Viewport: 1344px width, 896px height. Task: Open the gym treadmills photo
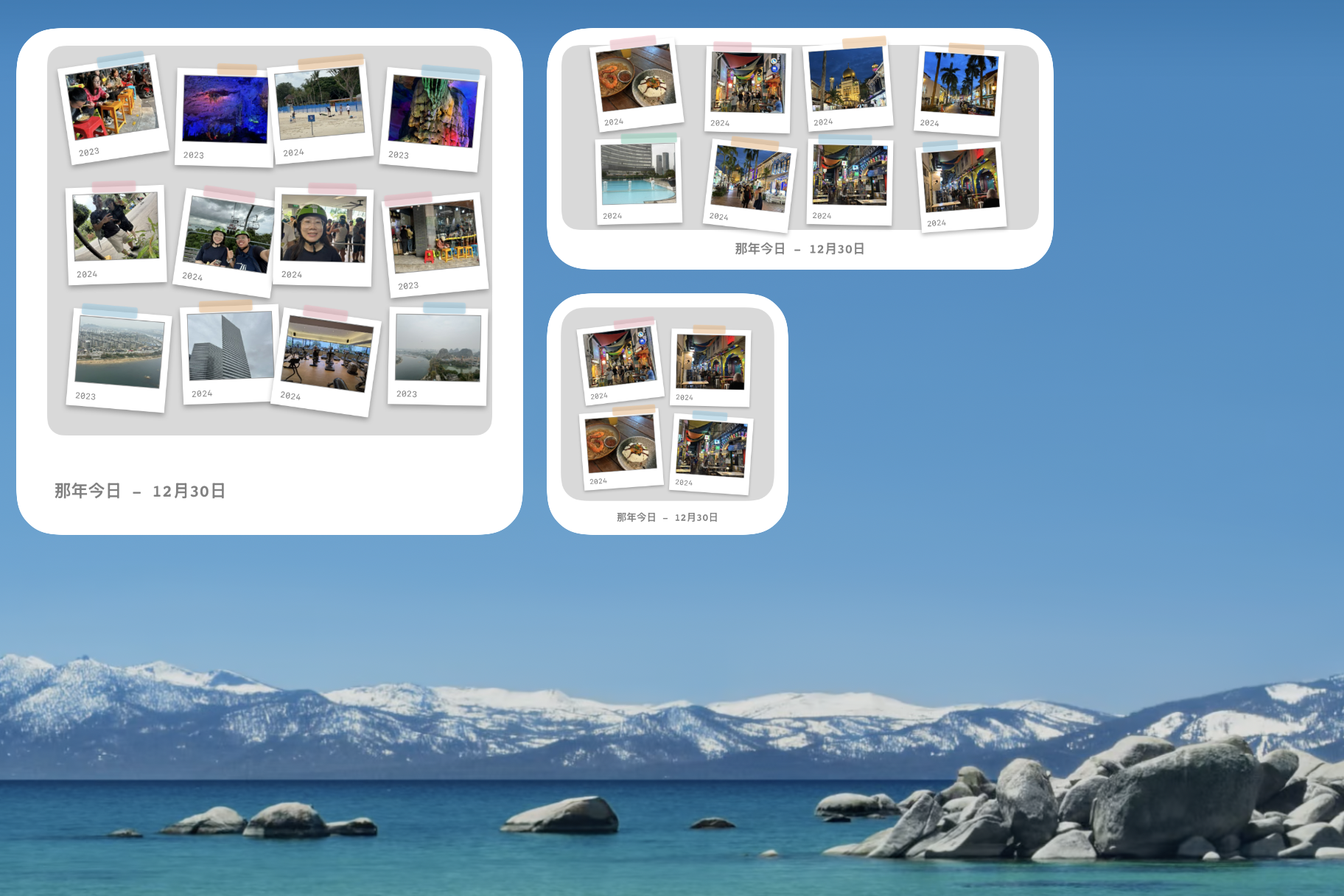326,355
